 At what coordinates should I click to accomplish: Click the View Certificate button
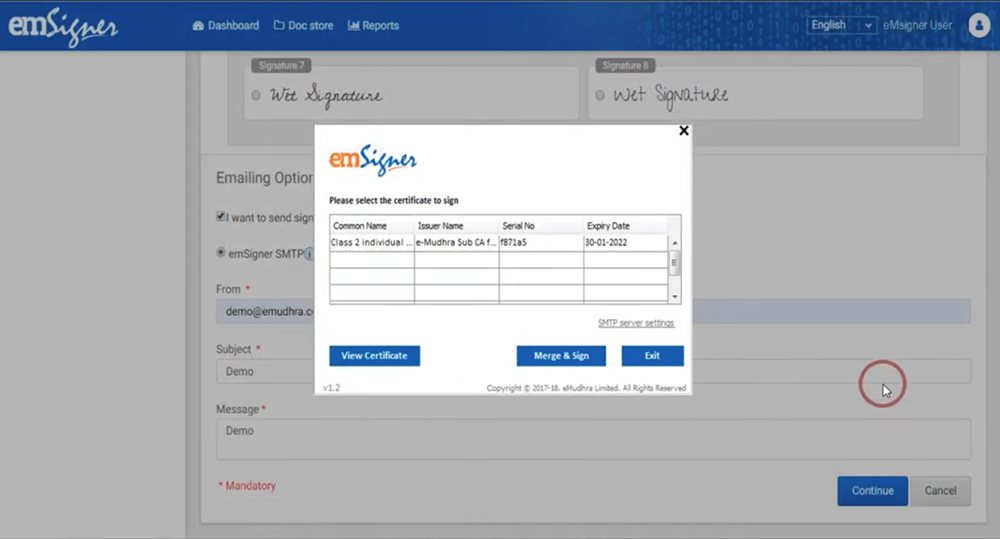tap(374, 356)
